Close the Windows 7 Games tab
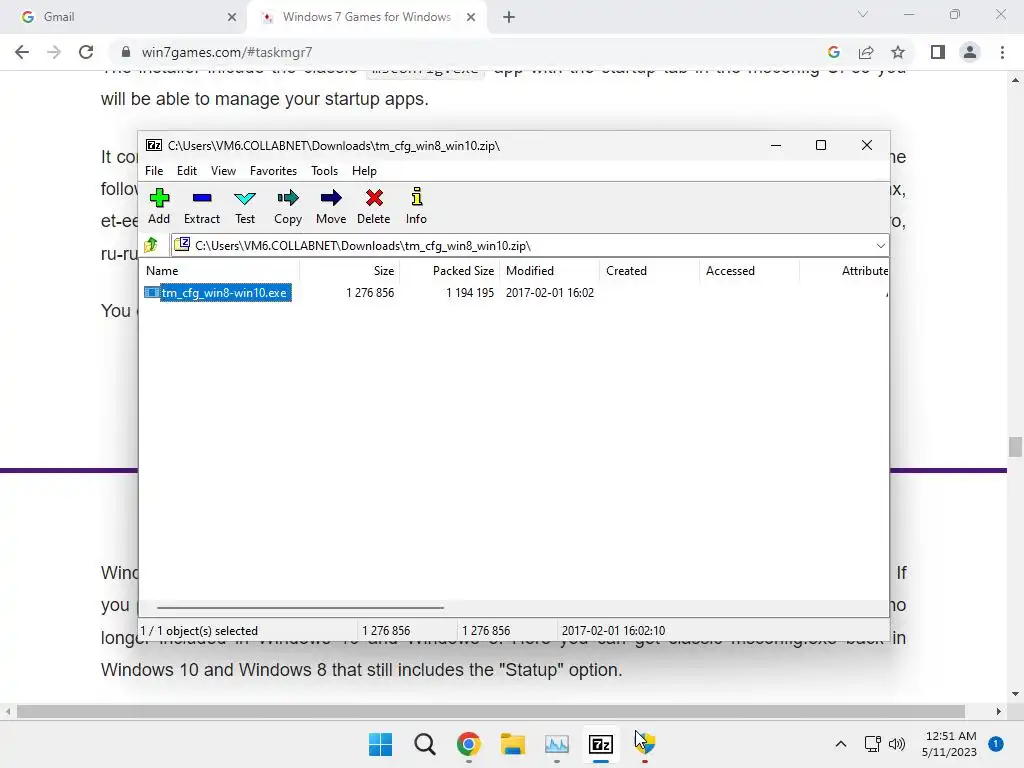Image resolution: width=1024 pixels, height=768 pixels. click(x=471, y=17)
